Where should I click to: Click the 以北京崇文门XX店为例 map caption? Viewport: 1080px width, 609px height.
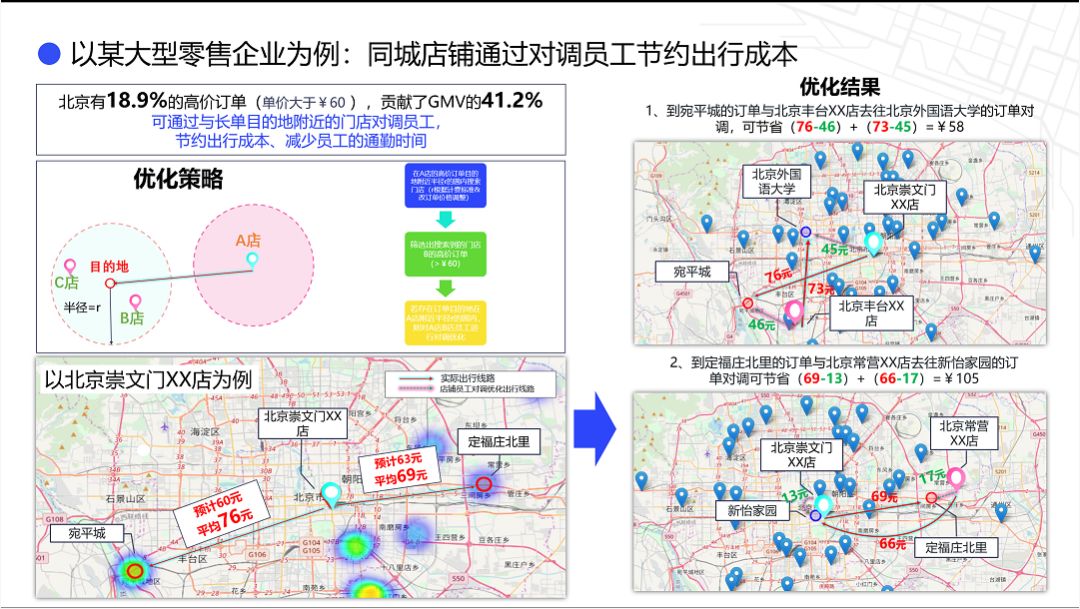[147, 382]
